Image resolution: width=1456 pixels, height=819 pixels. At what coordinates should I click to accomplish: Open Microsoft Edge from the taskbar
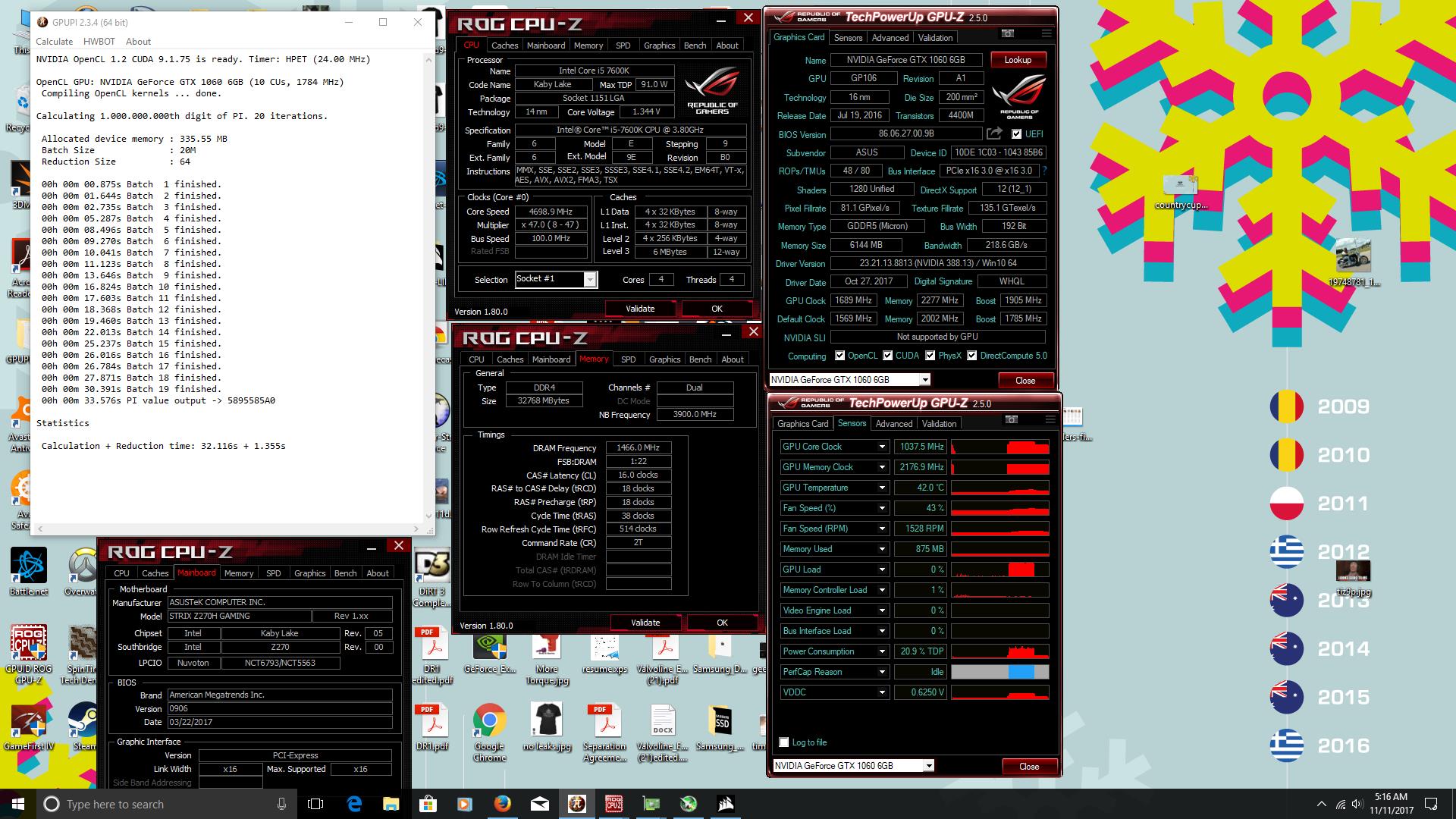coord(354,804)
